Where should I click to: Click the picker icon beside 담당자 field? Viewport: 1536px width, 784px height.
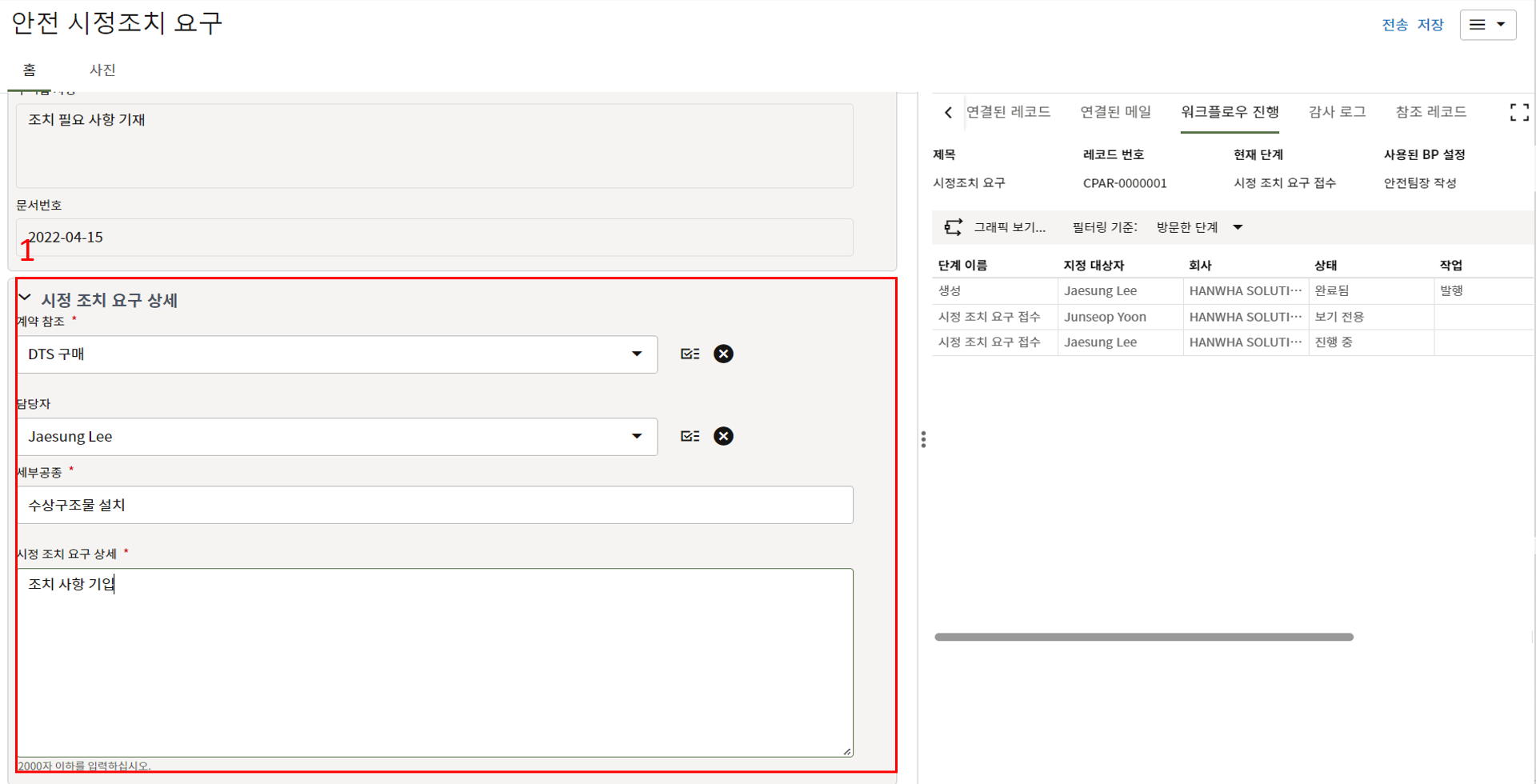pos(690,436)
